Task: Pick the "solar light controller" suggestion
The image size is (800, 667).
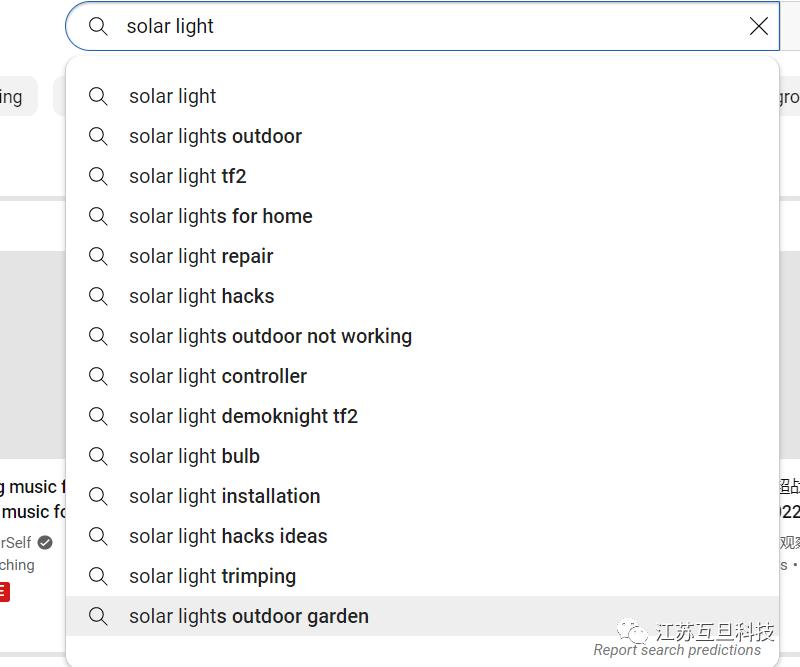Action: coord(218,376)
